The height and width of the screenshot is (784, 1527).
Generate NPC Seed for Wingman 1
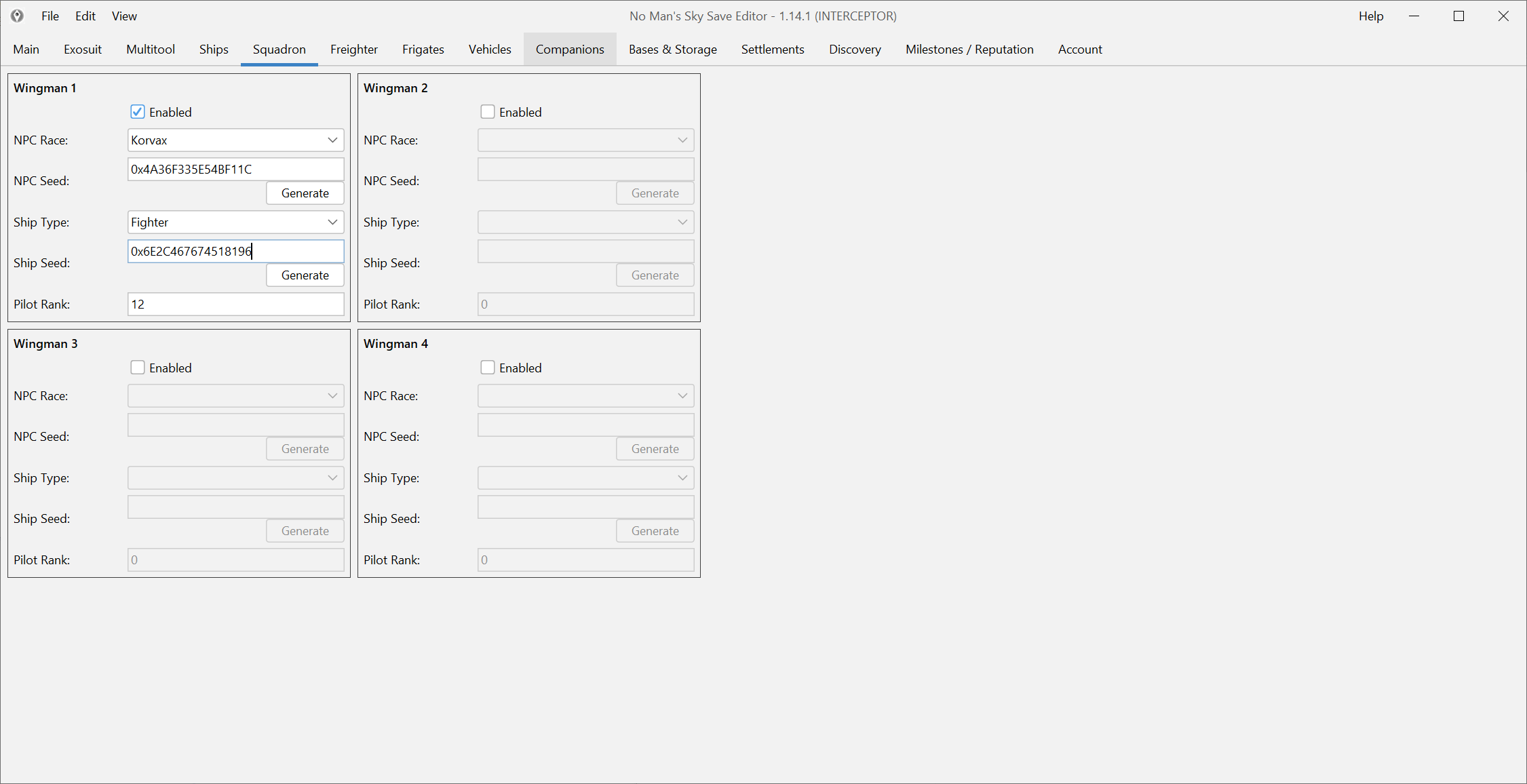(x=305, y=193)
